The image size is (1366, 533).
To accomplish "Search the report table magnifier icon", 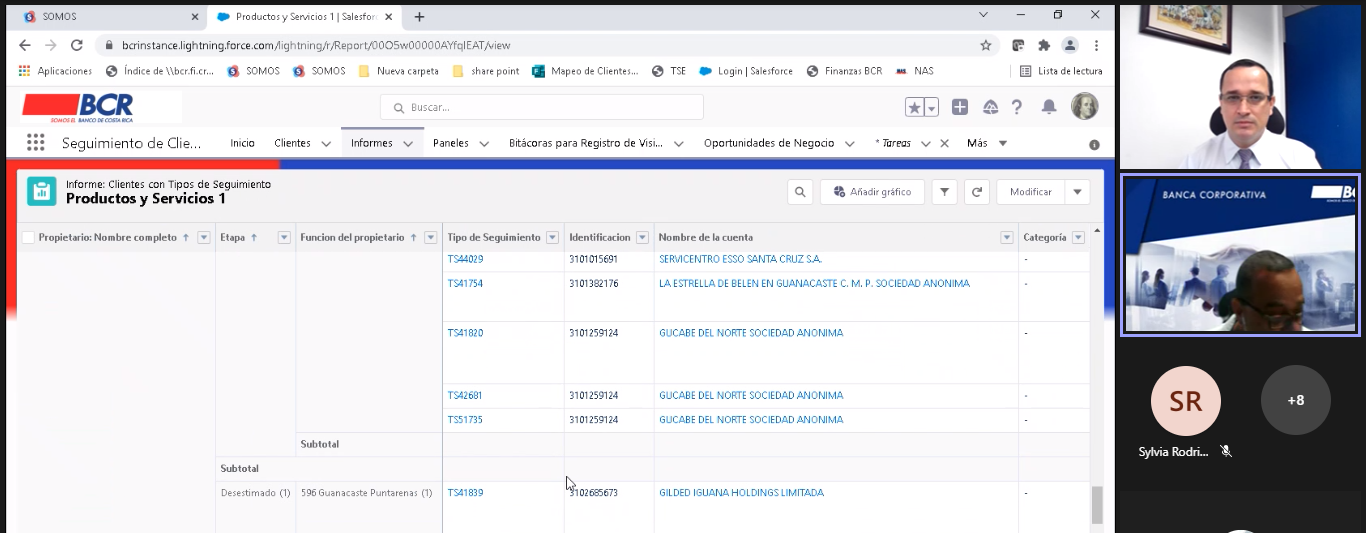I will pos(799,192).
